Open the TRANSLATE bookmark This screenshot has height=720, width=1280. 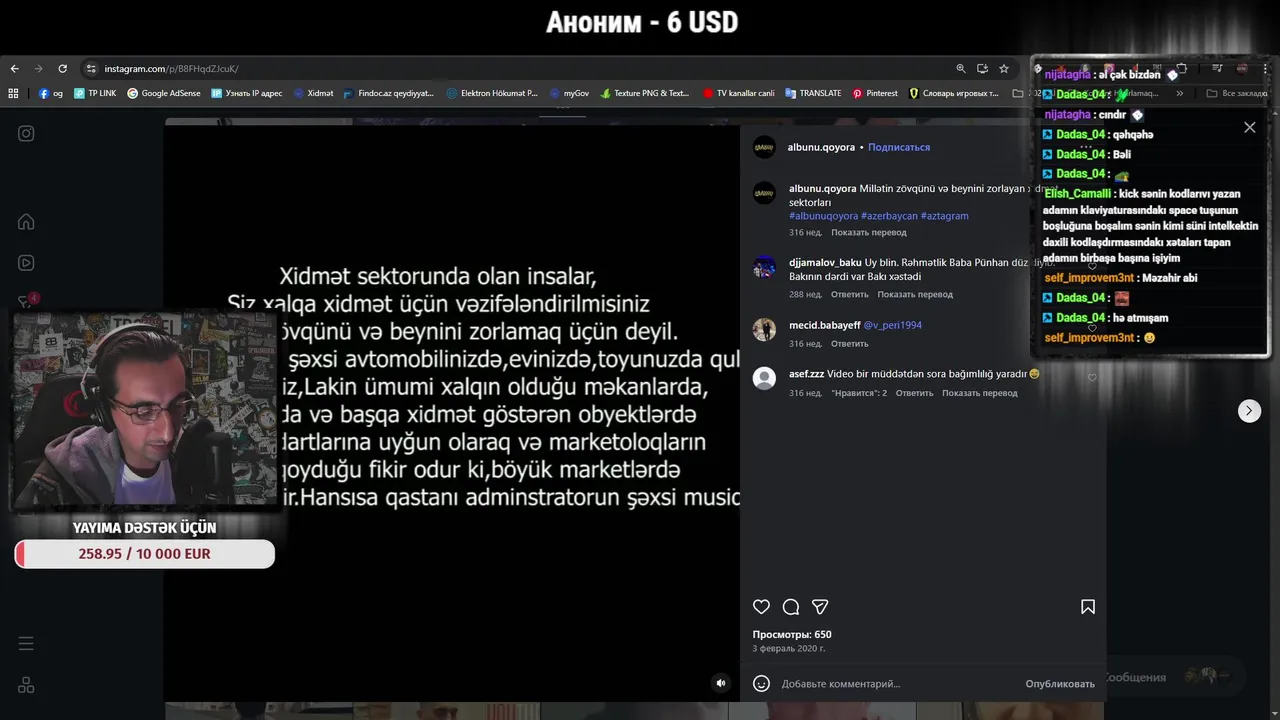[x=813, y=93]
